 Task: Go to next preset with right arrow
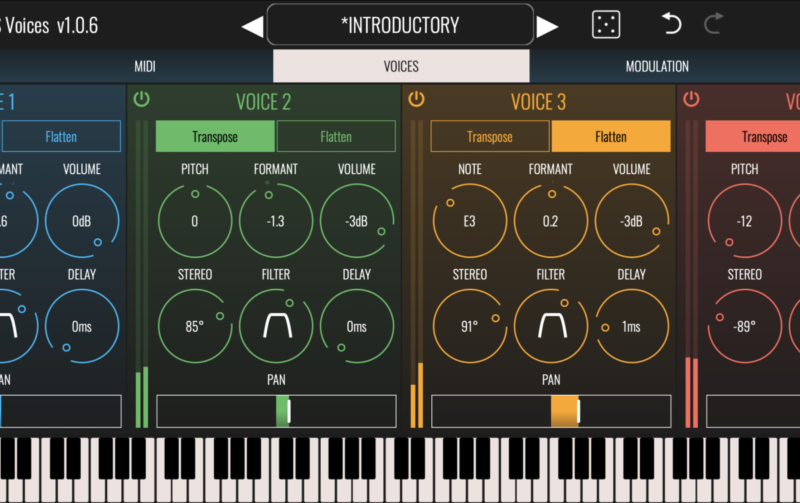tap(547, 26)
